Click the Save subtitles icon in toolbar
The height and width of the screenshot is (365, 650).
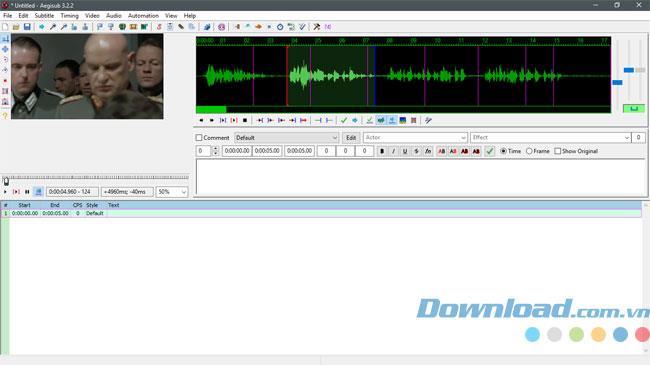[x=27, y=27]
